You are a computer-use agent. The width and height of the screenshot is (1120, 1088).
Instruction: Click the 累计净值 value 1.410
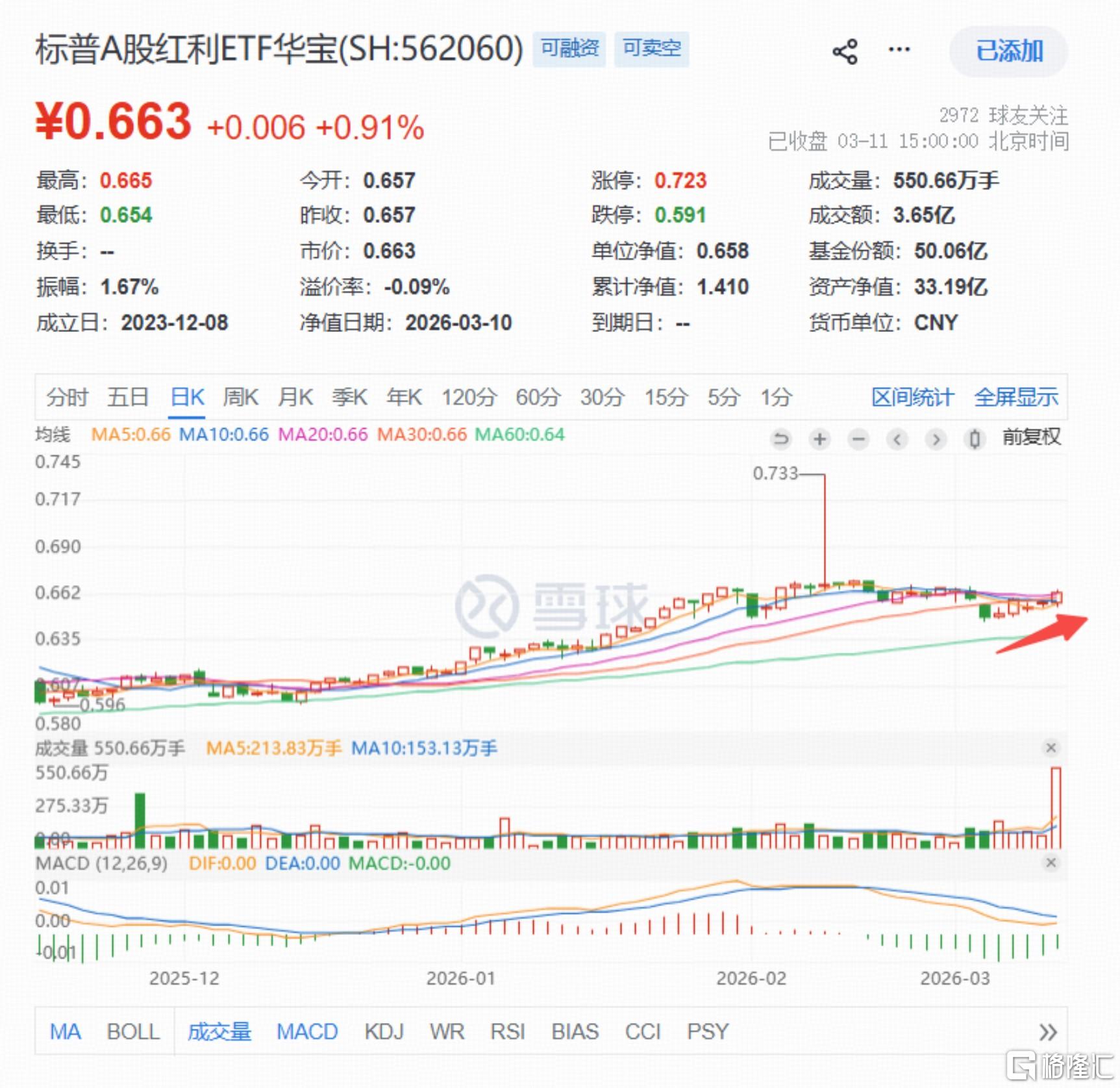(723, 287)
